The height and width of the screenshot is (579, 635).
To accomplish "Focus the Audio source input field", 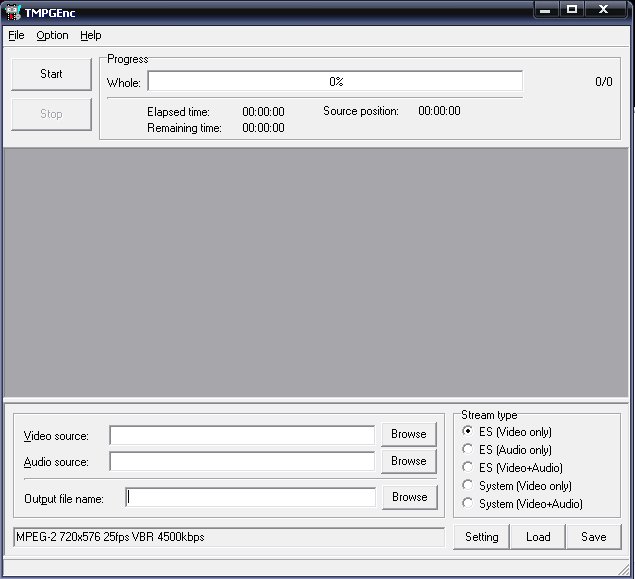I will click(x=242, y=462).
